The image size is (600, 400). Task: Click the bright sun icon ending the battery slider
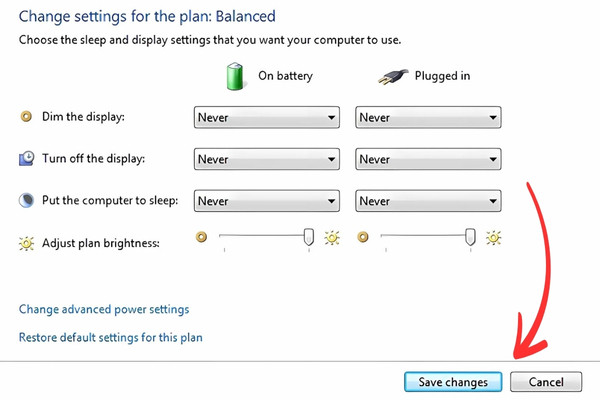click(331, 238)
